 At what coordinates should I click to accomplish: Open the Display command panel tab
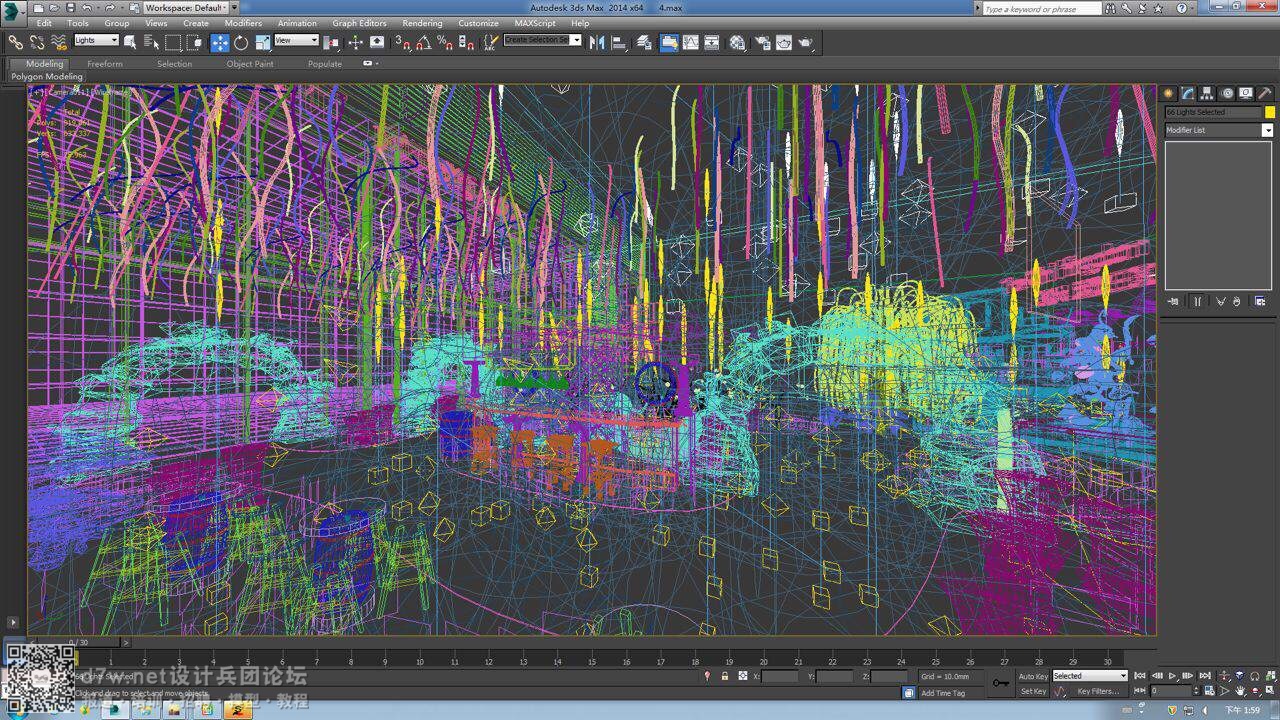tap(1246, 93)
